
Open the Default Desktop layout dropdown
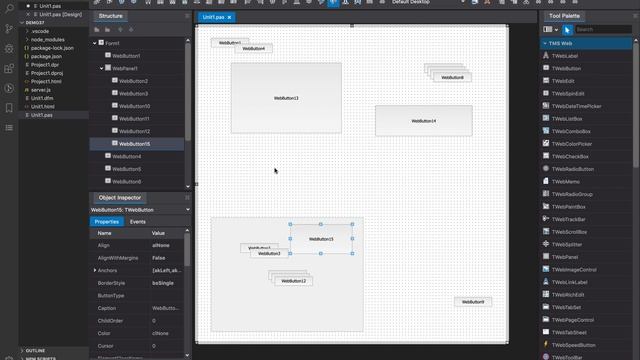pyautogui.click(x=463, y=2)
